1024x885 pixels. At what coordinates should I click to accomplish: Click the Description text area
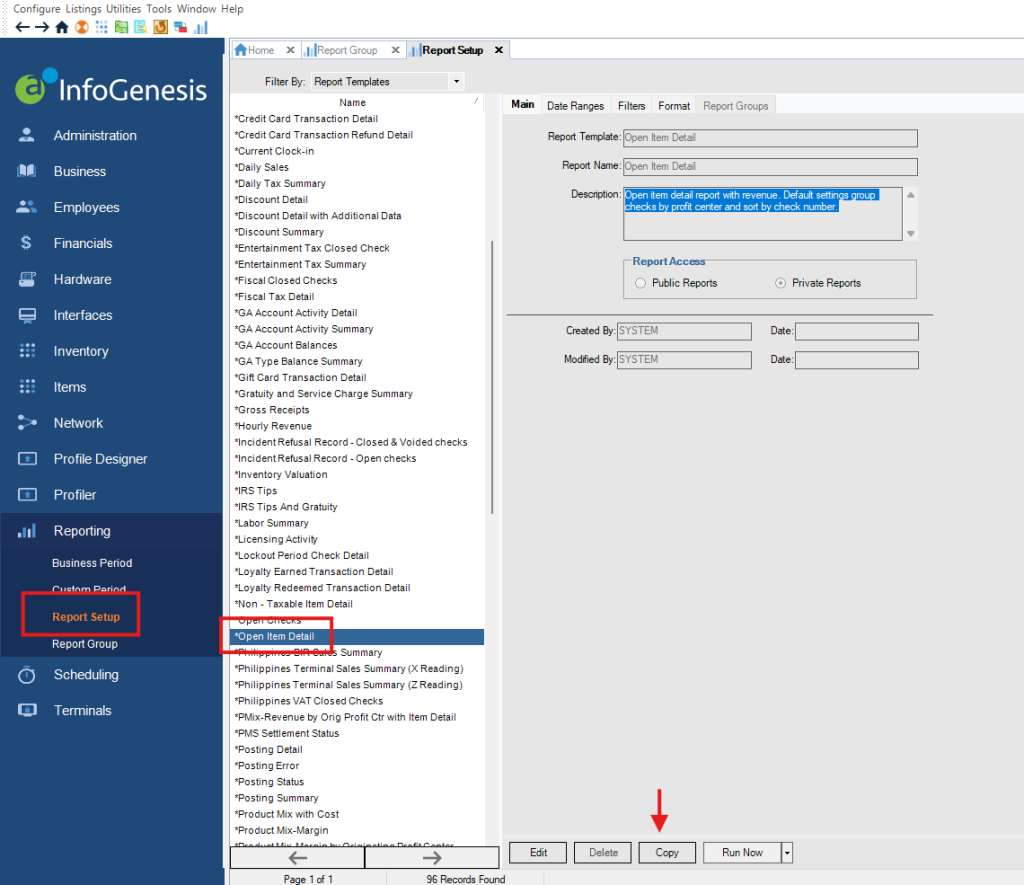(x=763, y=214)
